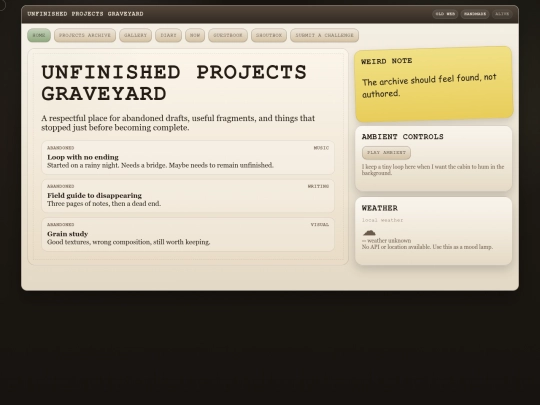Image resolution: width=540 pixels, height=405 pixels.
Task: Open the Now tab
Action: tap(195, 35)
